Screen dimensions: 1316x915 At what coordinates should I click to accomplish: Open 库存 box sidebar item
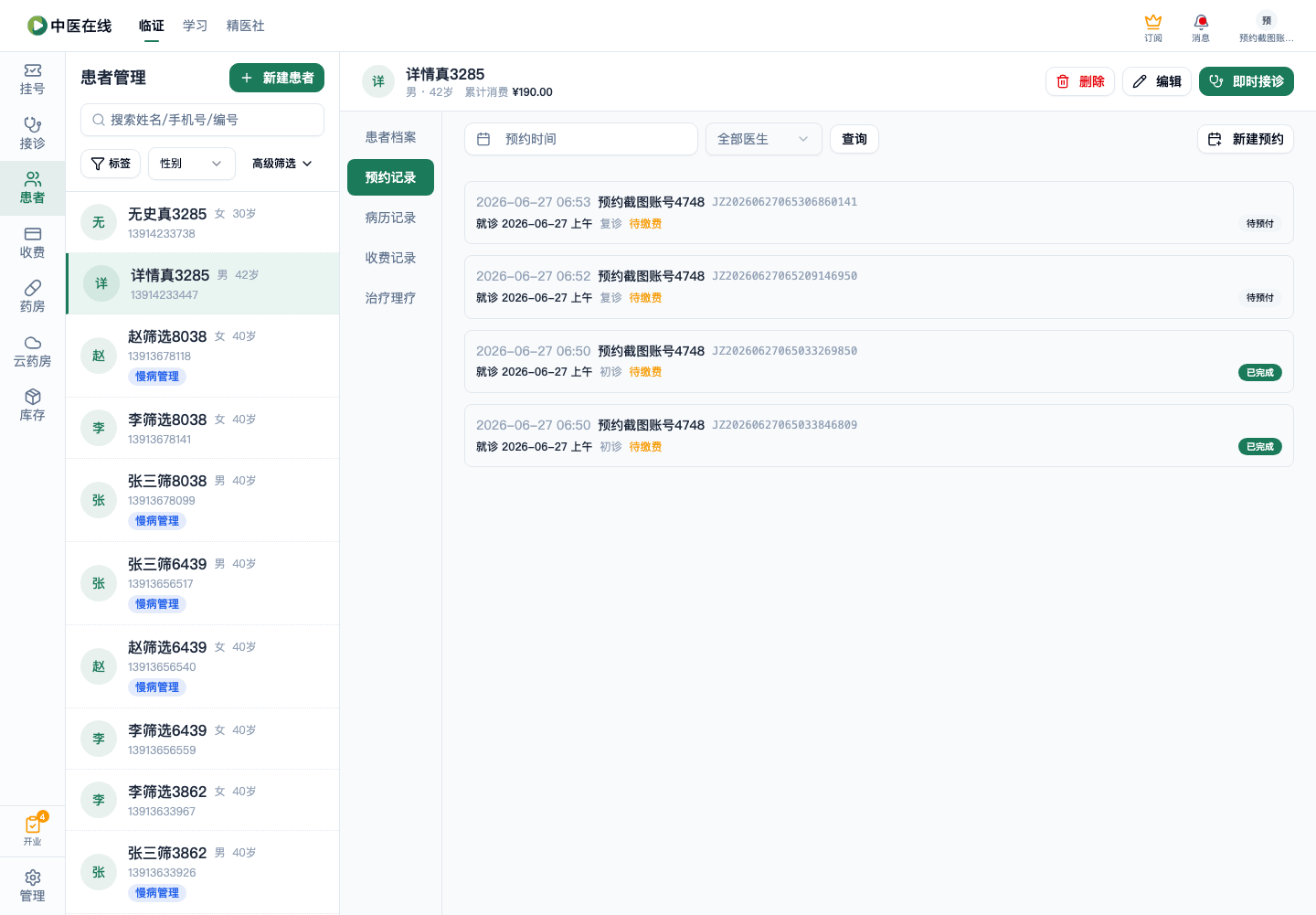[33, 406]
